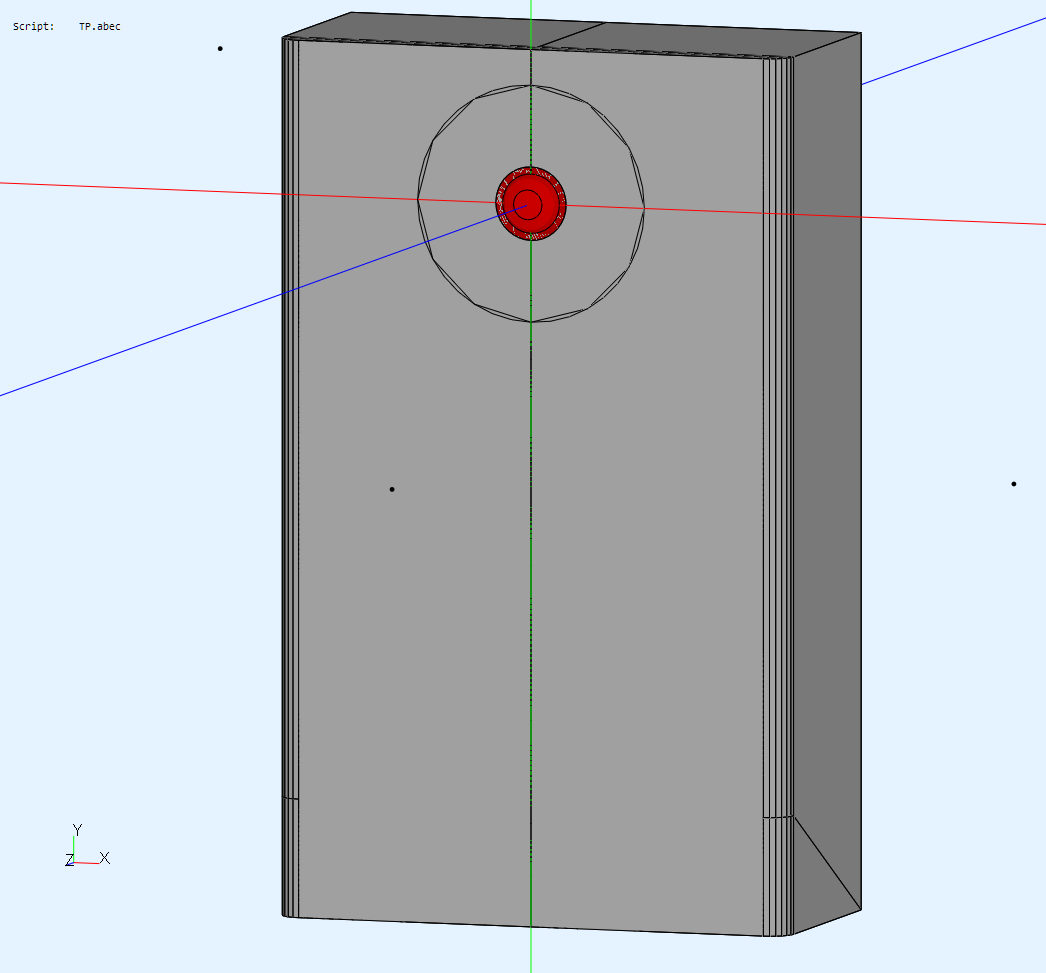The image size is (1046, 973).
Task: Click the Y label on orientation gizmo
Action: pos(77,830)
